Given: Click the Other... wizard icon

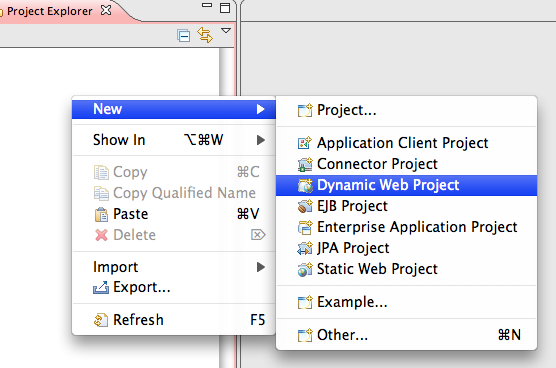Looking at the screenshot, I should [x=305, y=335].
